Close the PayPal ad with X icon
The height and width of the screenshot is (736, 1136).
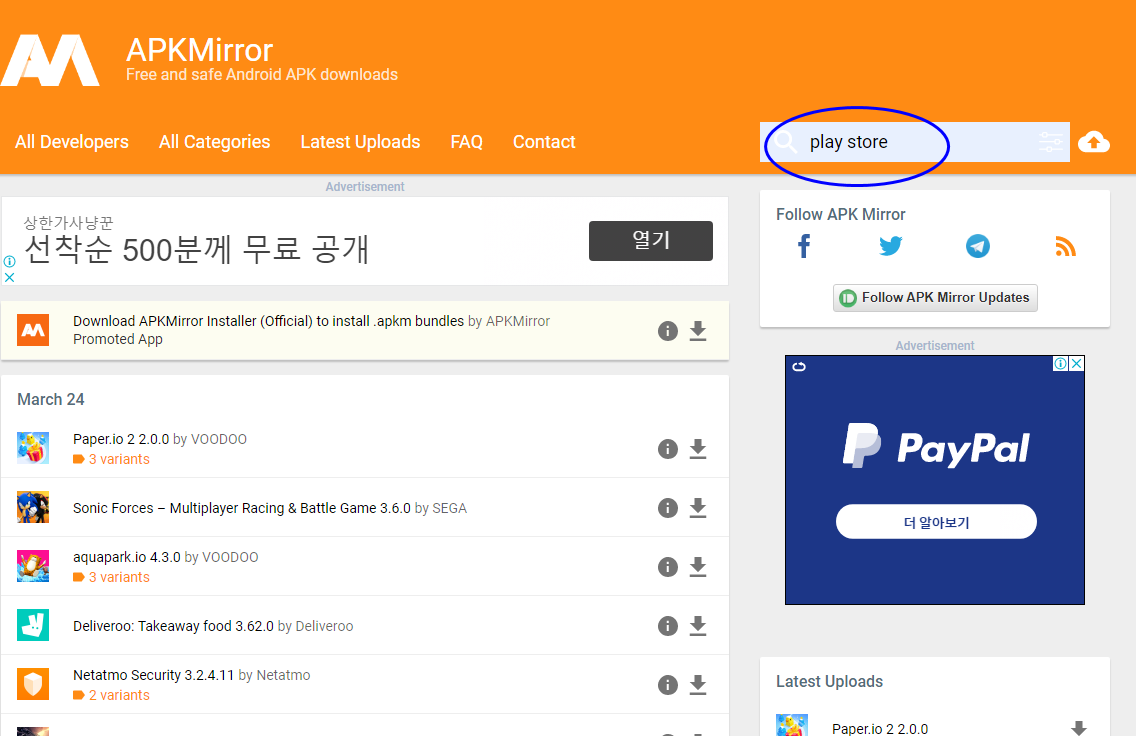[1077, 364]
